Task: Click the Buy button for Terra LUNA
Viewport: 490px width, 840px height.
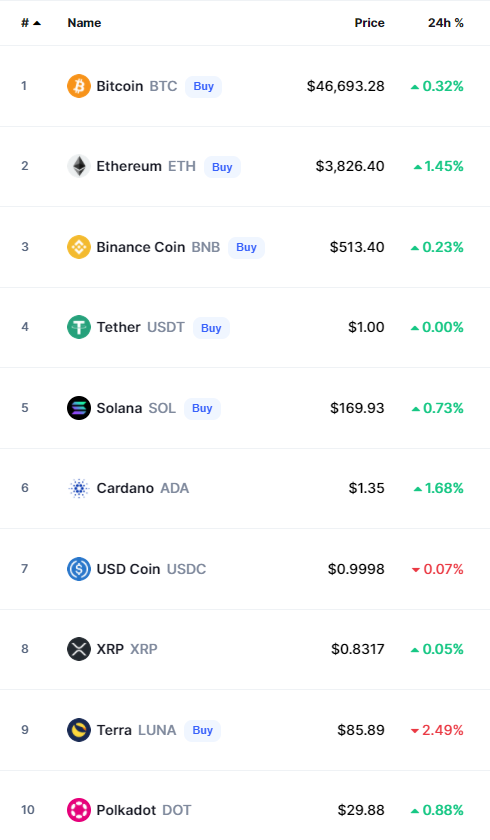Action: 202,731
